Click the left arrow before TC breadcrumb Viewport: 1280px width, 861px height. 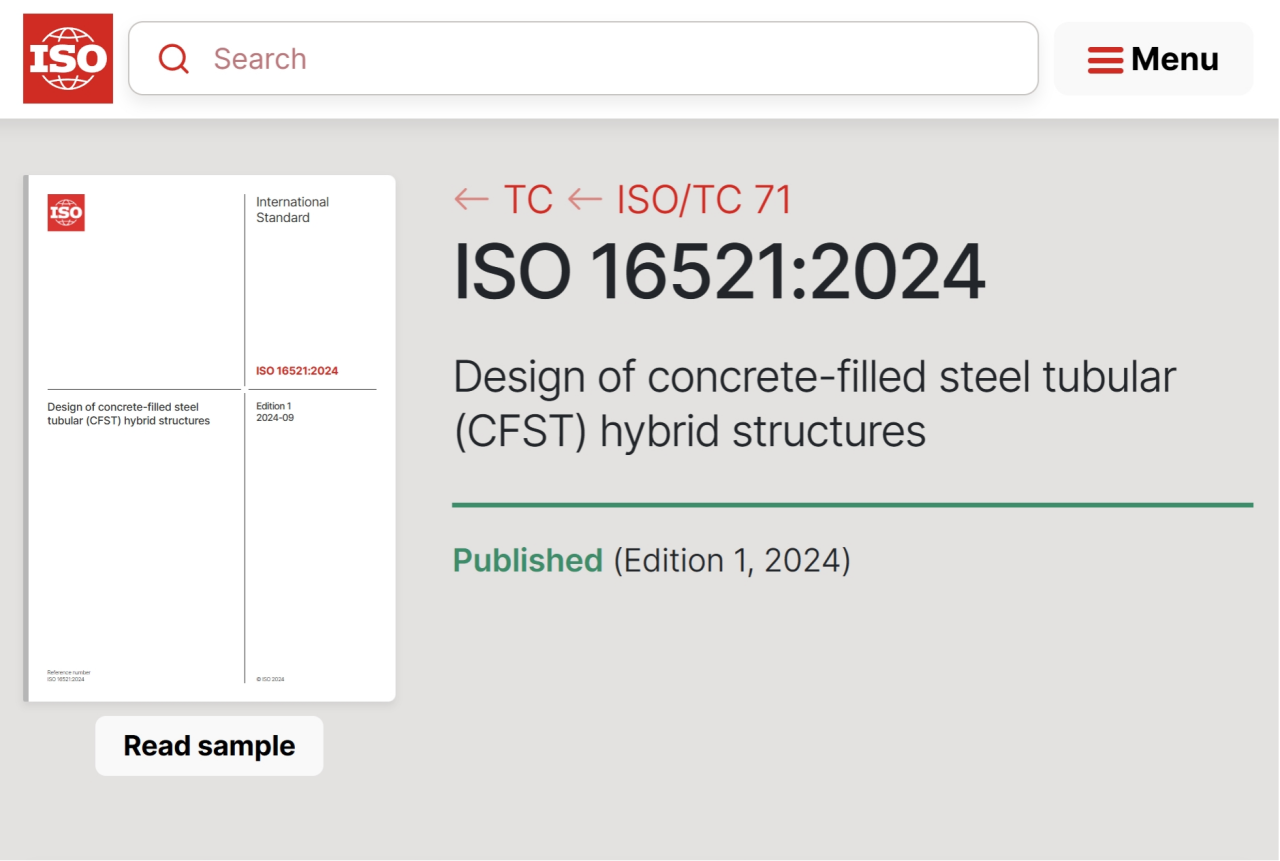[x=471, y=200]
